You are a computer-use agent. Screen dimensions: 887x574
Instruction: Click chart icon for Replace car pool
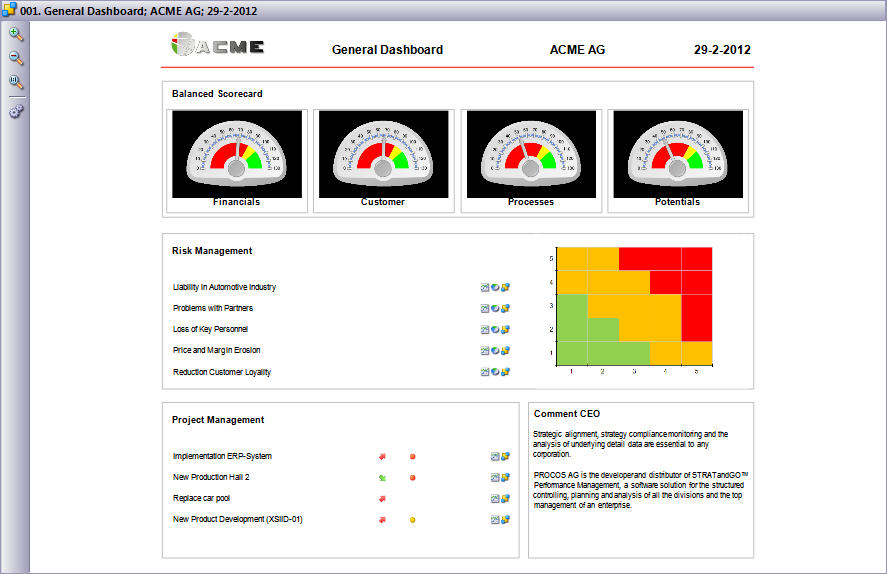tap(495, 499)
